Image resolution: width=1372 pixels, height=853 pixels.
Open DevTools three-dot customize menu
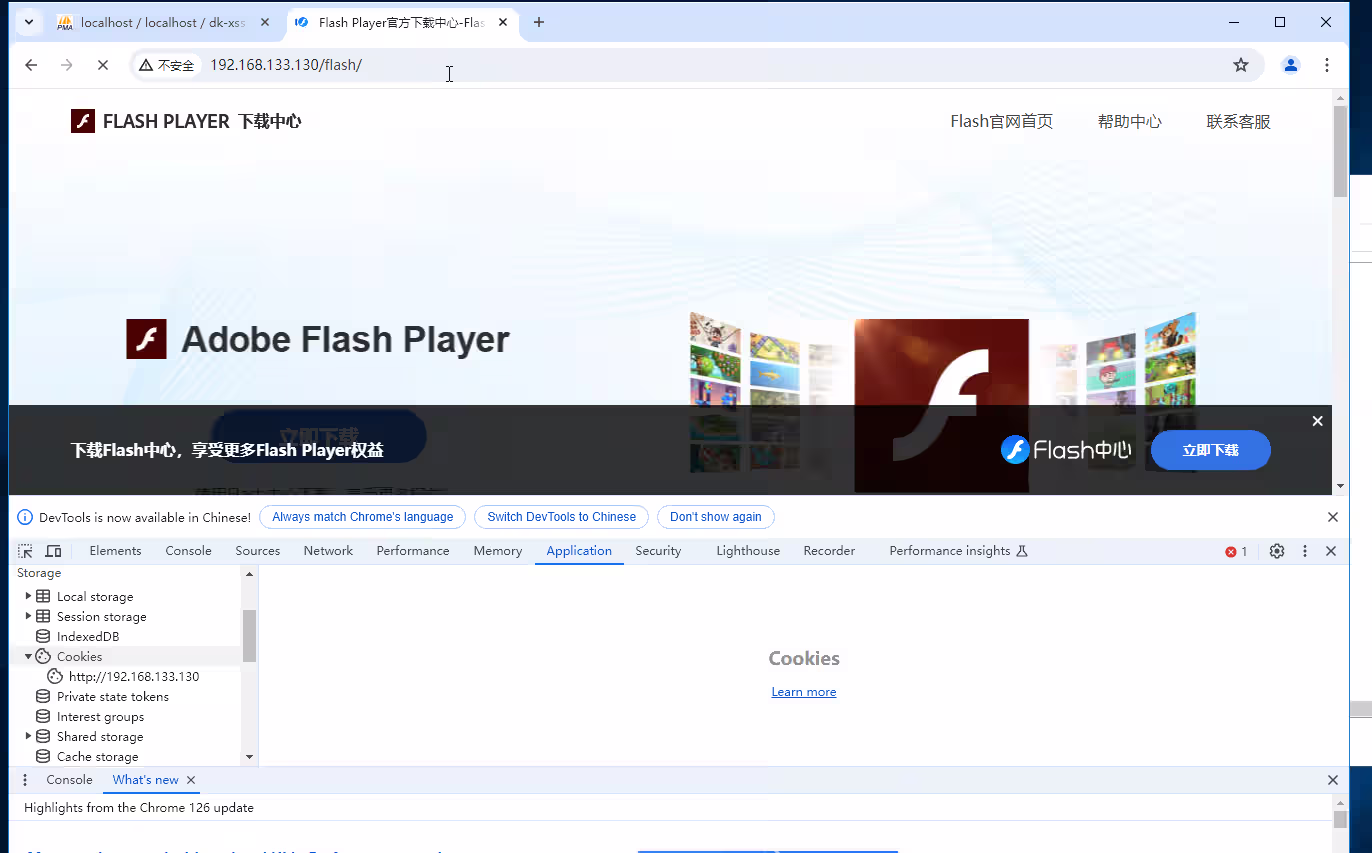click(x=1305, y=551)
